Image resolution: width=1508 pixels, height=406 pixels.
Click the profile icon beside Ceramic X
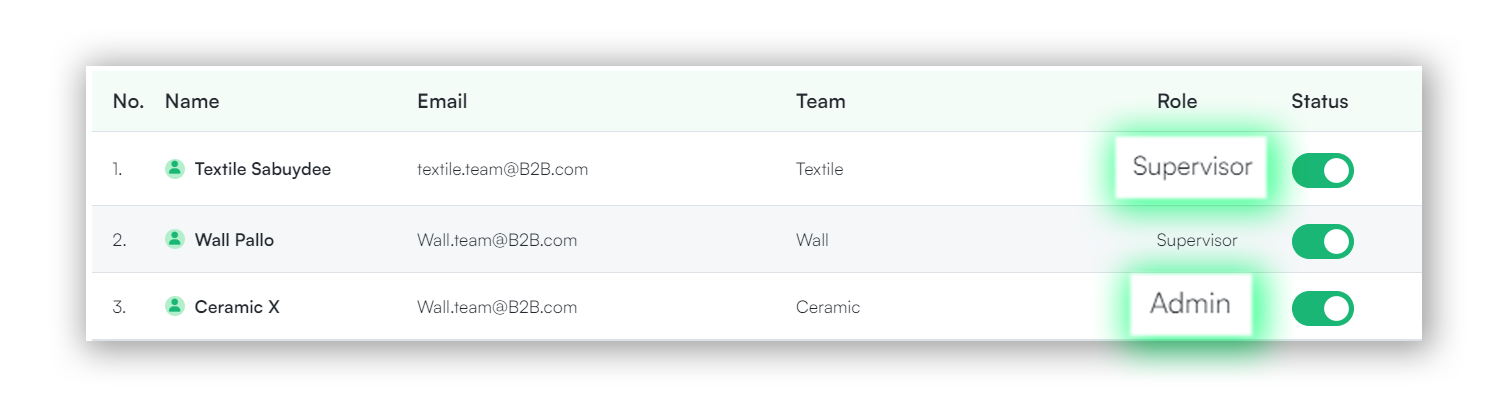[175, 306]
